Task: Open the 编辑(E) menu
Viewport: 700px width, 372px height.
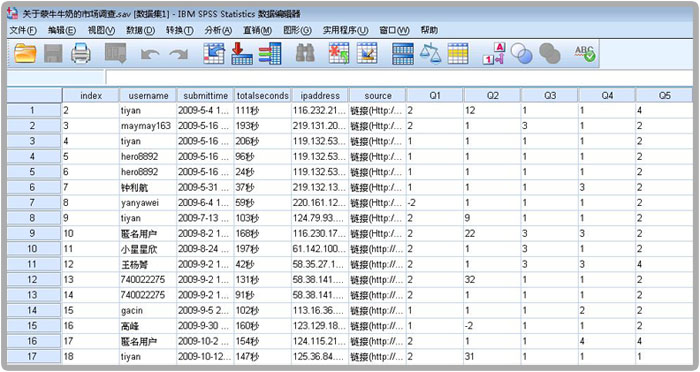Action: 62,30
